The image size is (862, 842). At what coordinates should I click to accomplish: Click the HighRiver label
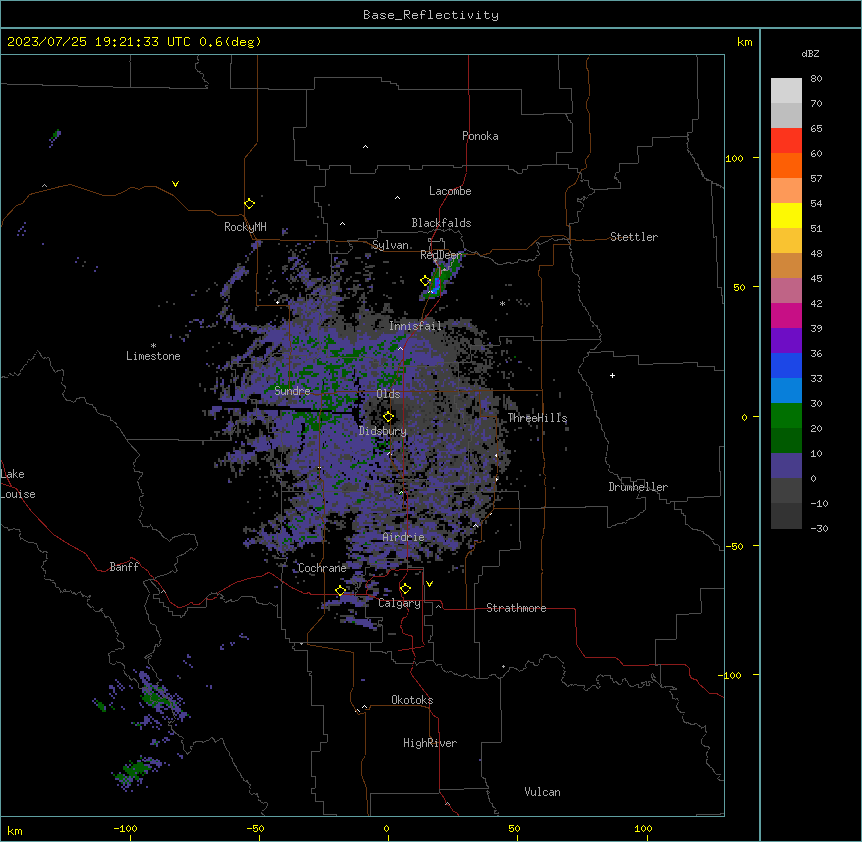point(430,743)
